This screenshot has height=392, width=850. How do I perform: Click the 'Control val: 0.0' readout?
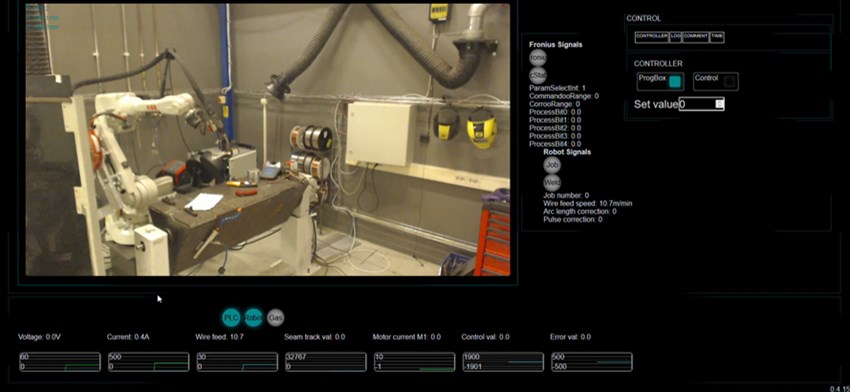[x=485, y=337]
